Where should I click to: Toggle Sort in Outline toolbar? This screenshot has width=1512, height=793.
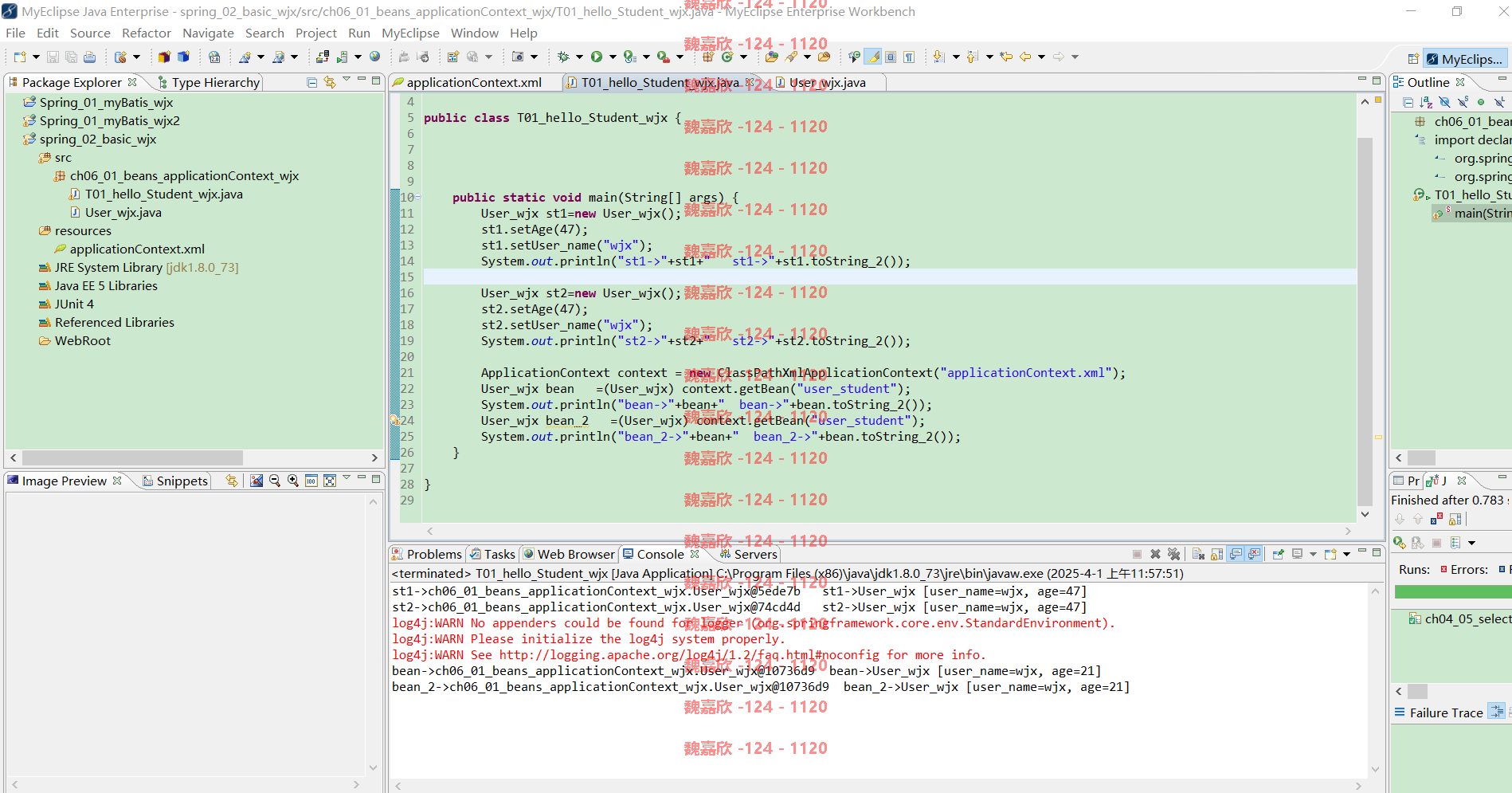pyautogui.click(x=1426, y=102)
